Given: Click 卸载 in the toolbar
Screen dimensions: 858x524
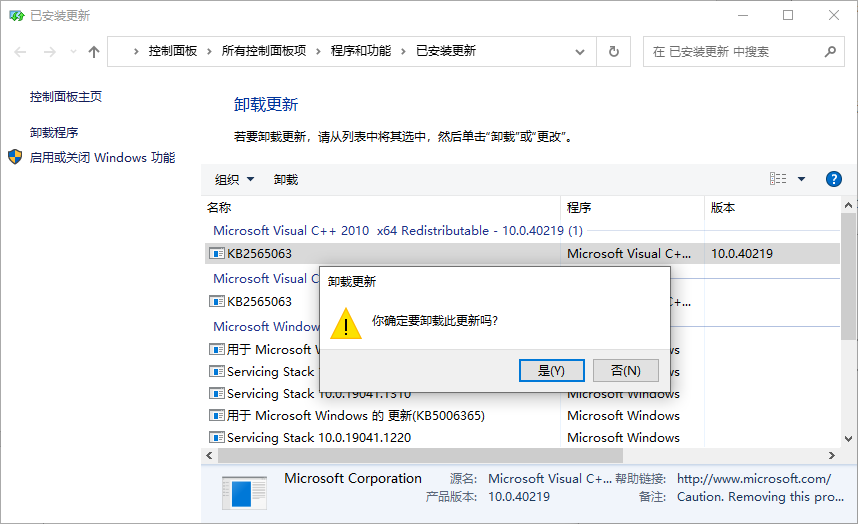Looking at the screenshot, I should pyautogui.click(x=286, y=179).
